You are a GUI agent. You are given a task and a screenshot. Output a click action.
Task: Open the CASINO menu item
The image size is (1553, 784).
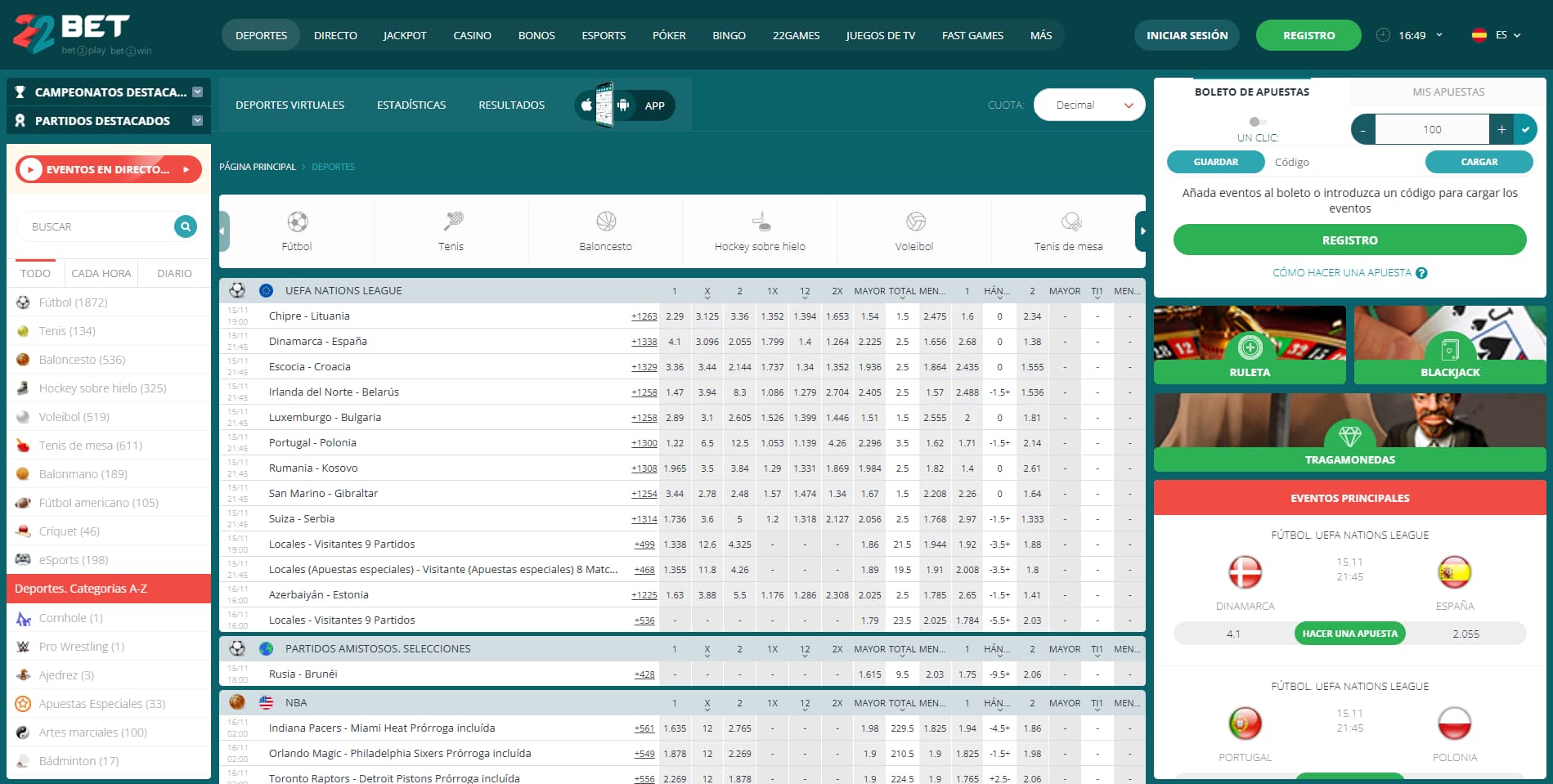[472, 35]
